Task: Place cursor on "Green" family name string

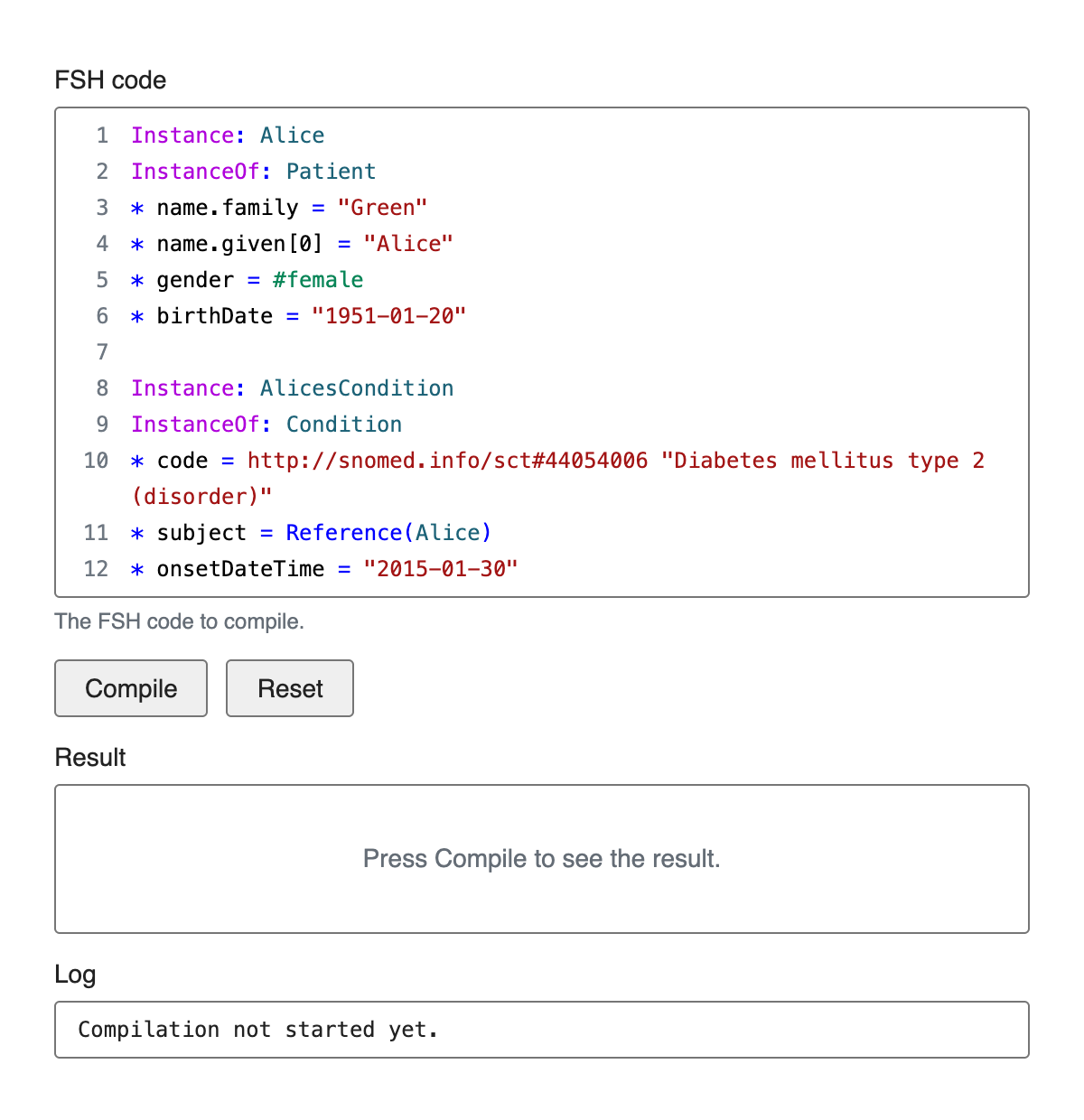Action: (382, 208)
